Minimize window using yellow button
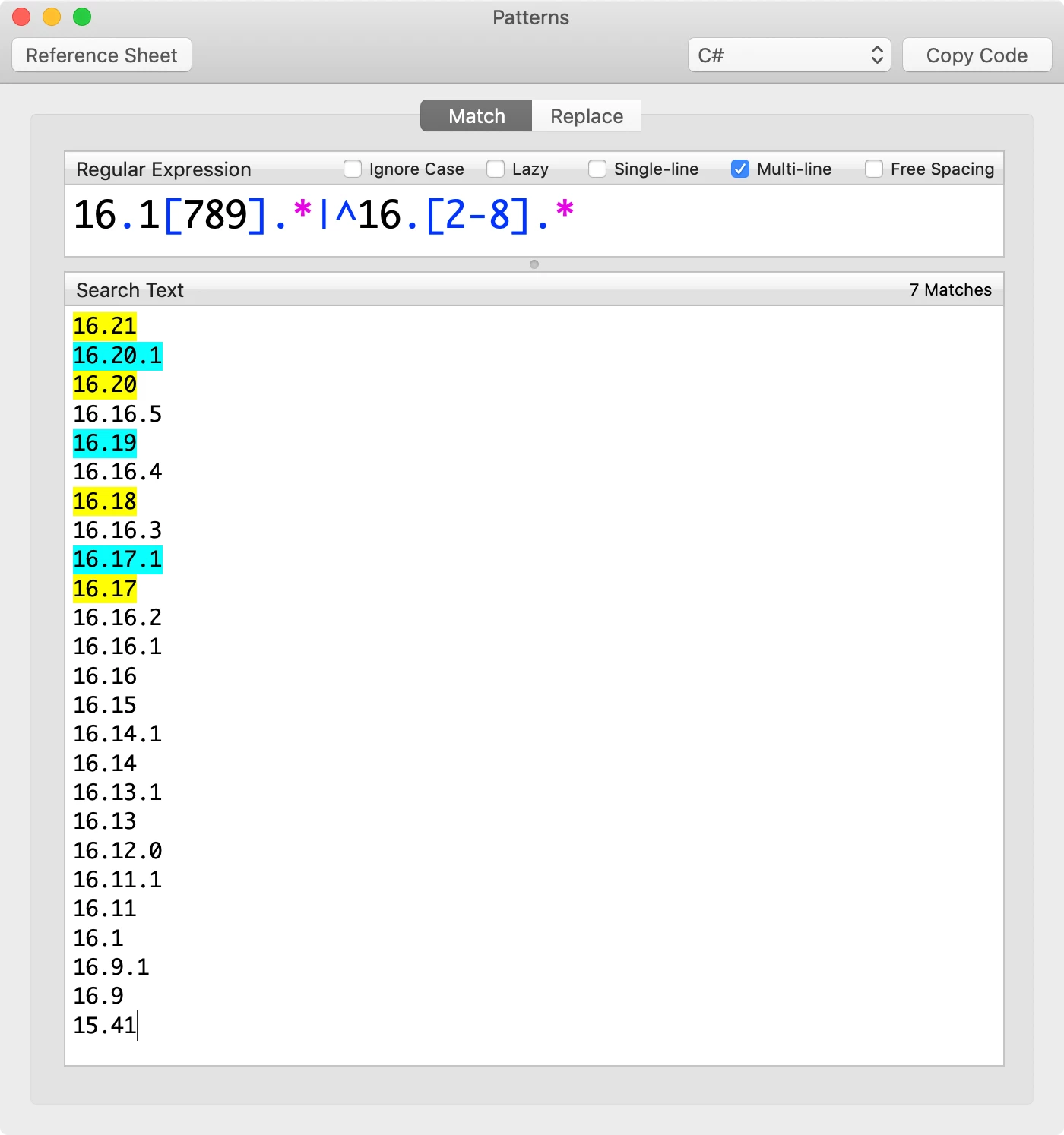Image resolution: width=1064 pixels, height=1135 pixels. coord(52,17)
